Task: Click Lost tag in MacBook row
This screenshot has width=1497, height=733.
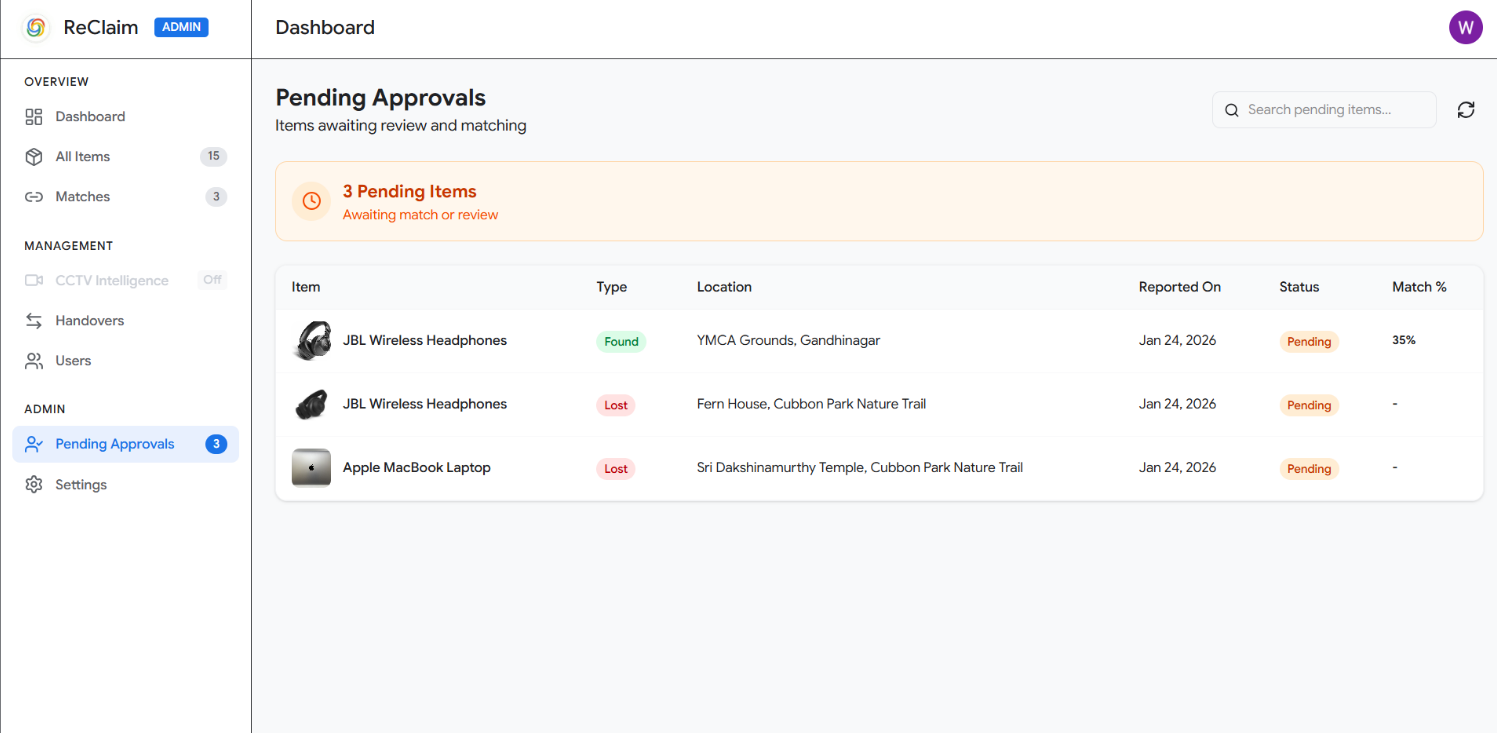Action: tap(616, 469)
